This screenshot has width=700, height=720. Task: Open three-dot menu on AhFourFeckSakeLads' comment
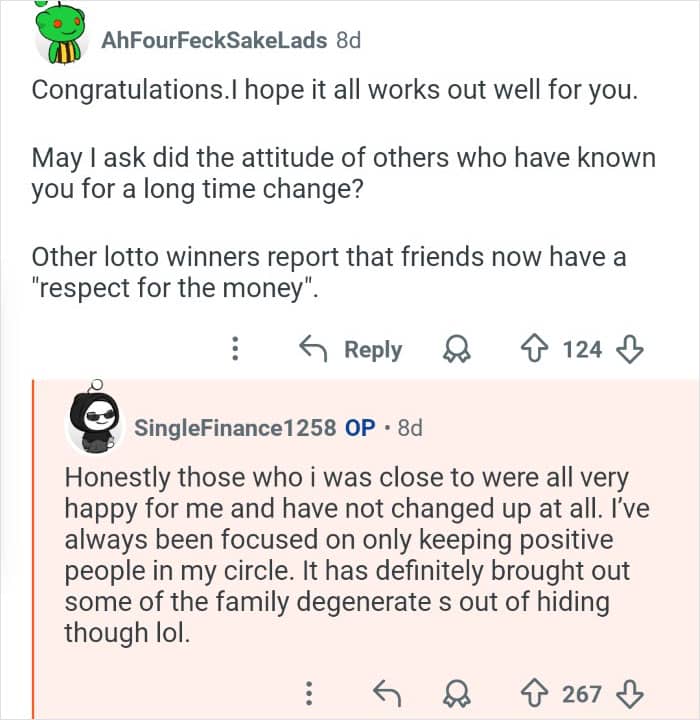click(x=236, y=349)
